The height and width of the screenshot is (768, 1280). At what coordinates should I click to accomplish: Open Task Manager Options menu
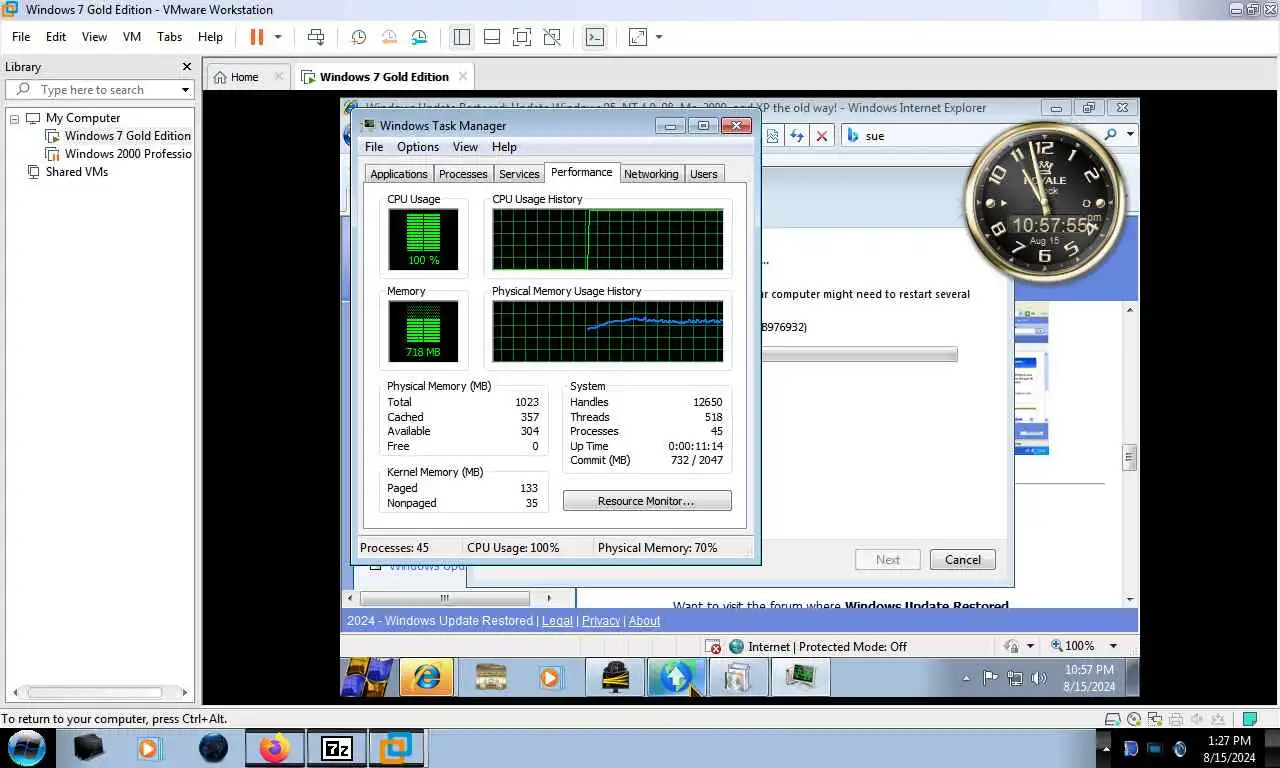tap(418, 147)
